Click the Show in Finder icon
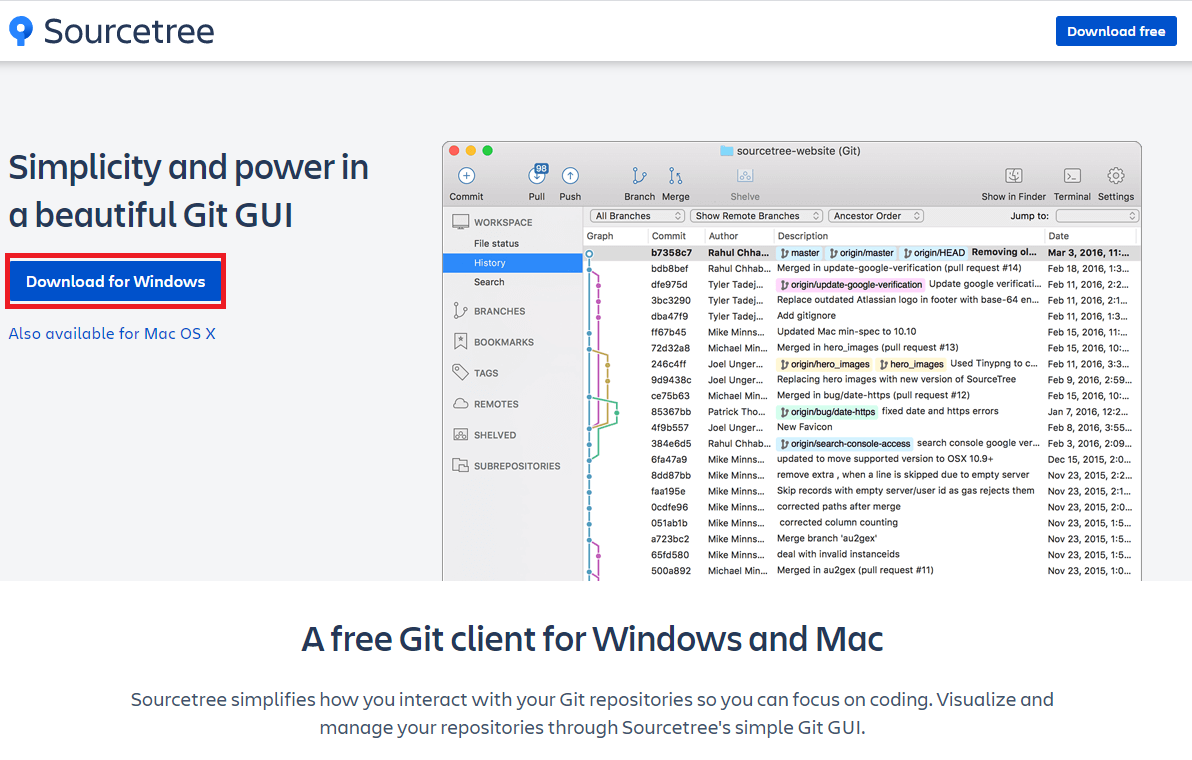 (1013, 176)
